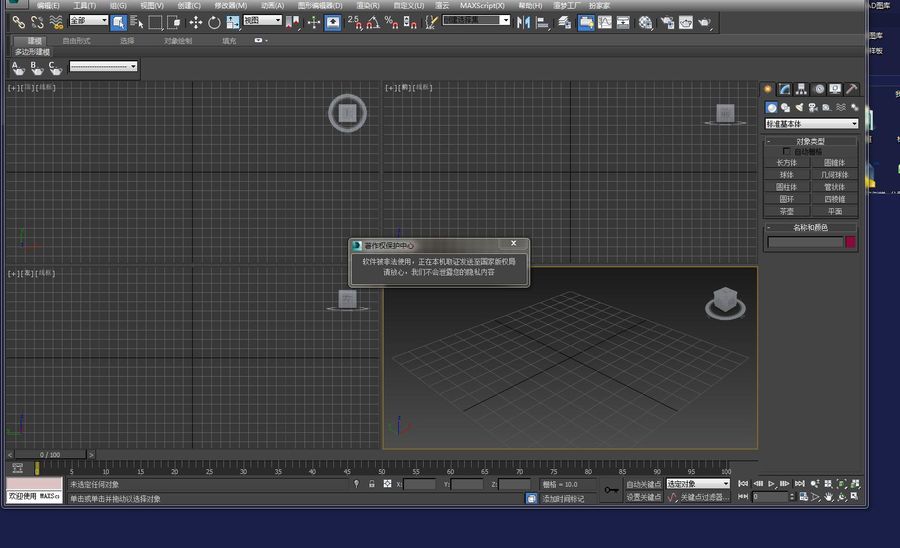The height and width of the screenshot is (548, 900).
Task: Open the Modify command panel tab
Action: tap(785, 89)
